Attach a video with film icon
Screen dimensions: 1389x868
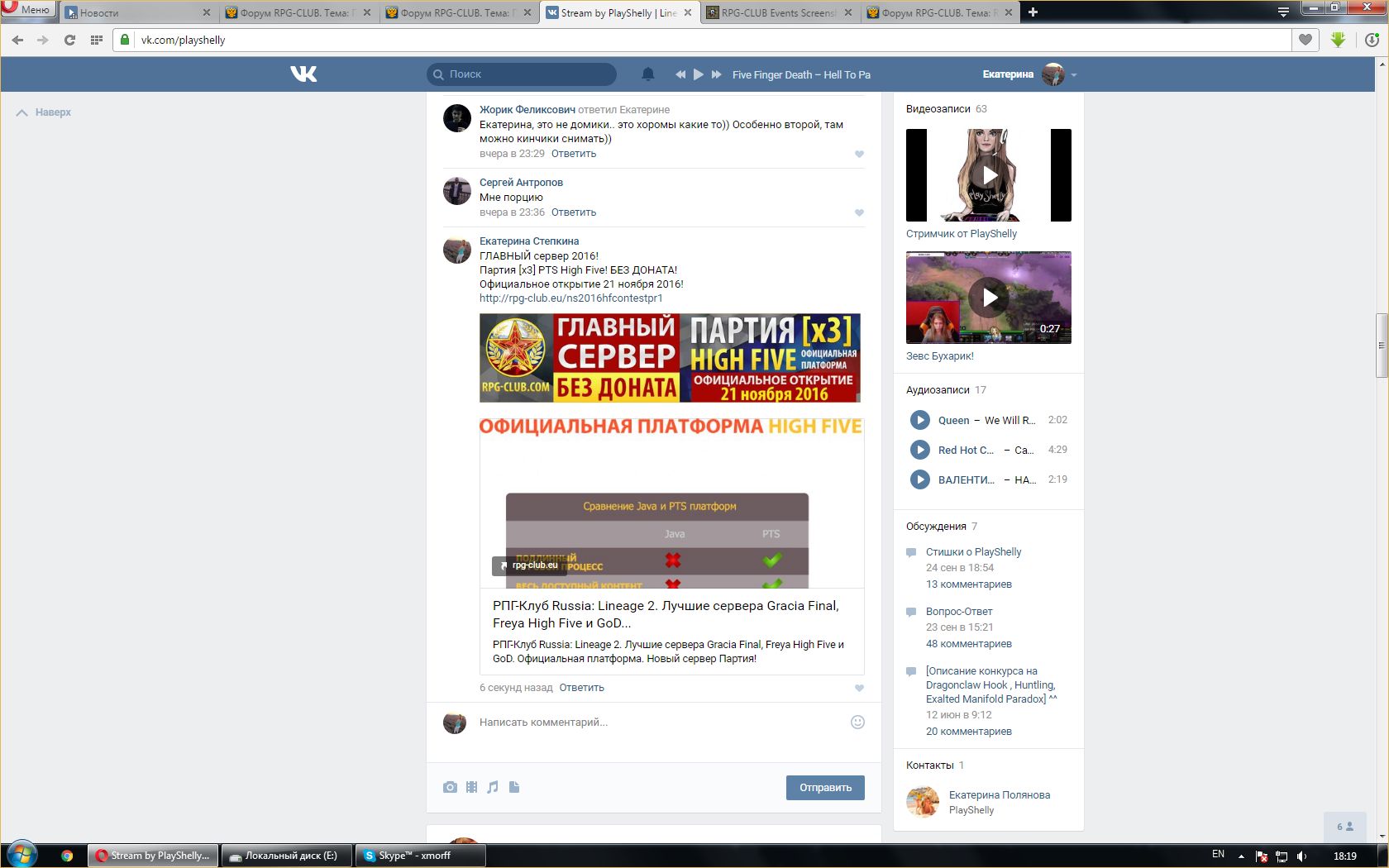point(471,788)
